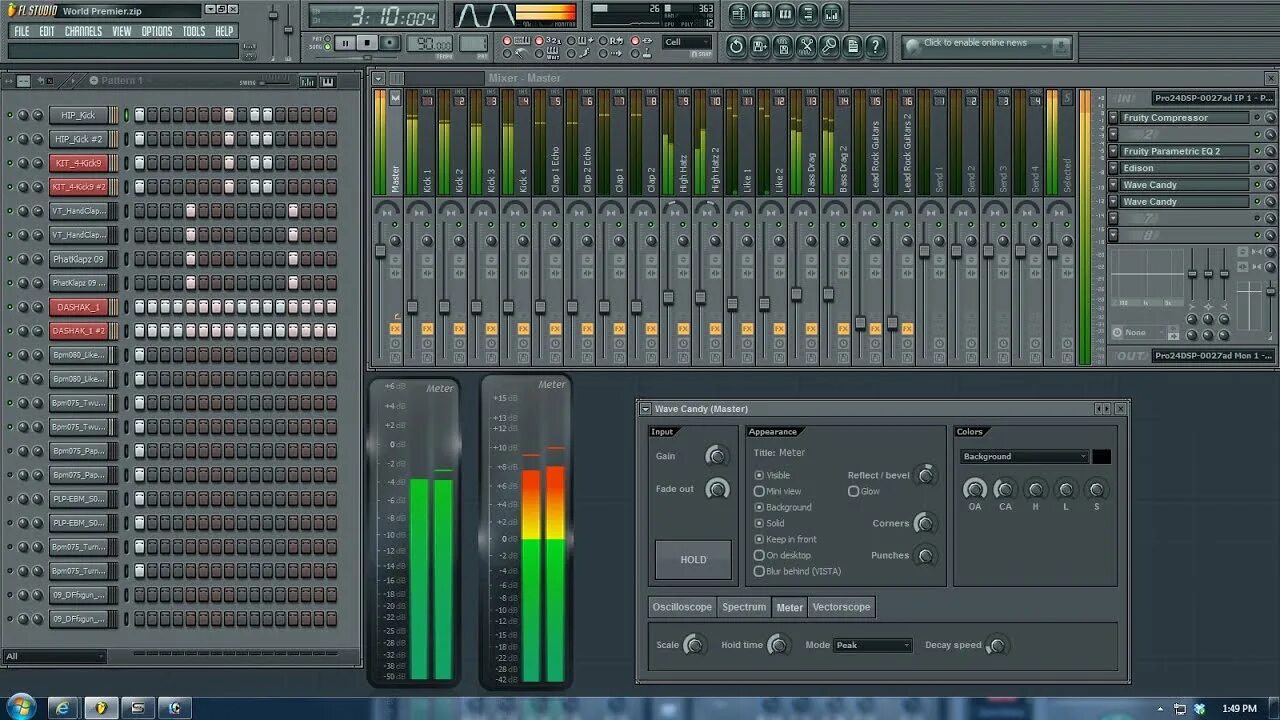The height and width of the screenshot is (720, 1280).
Task: Click the Windows Start orb
Action: 20,707
